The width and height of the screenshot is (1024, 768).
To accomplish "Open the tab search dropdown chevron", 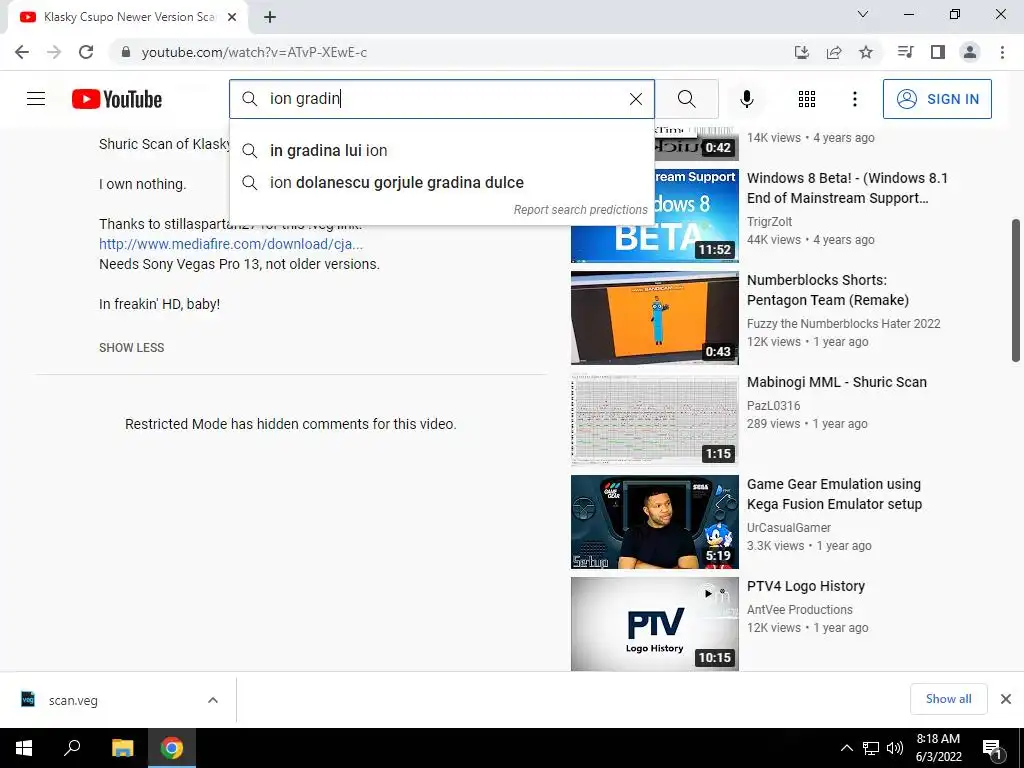I will click(863, 14).
